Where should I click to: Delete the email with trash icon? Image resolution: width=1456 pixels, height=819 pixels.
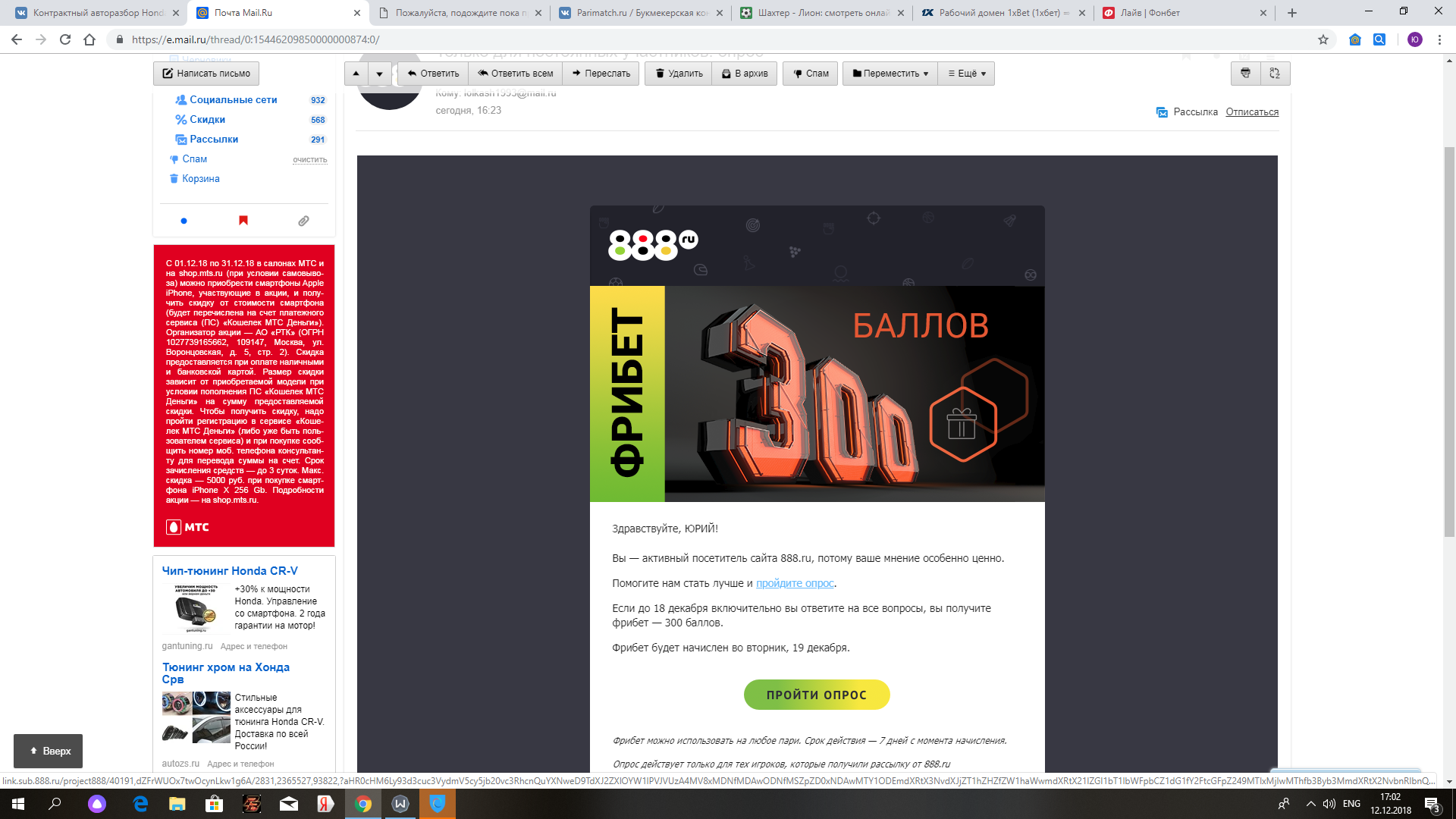point(677,74)
